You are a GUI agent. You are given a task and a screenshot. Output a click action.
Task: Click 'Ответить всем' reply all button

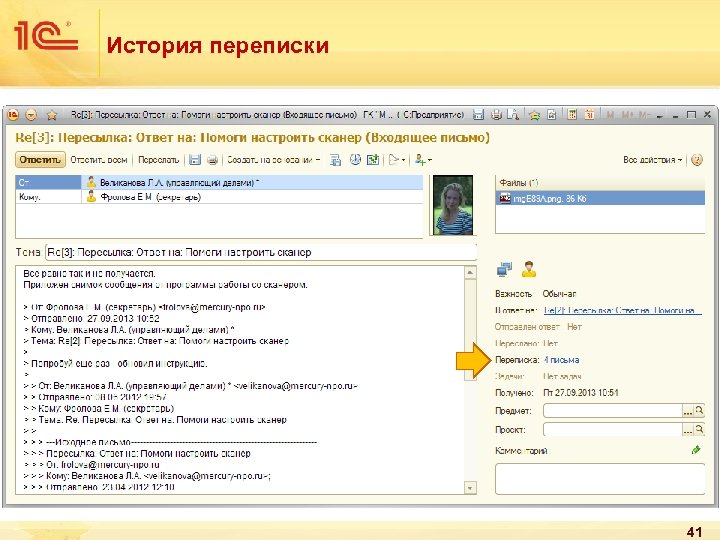99,160
